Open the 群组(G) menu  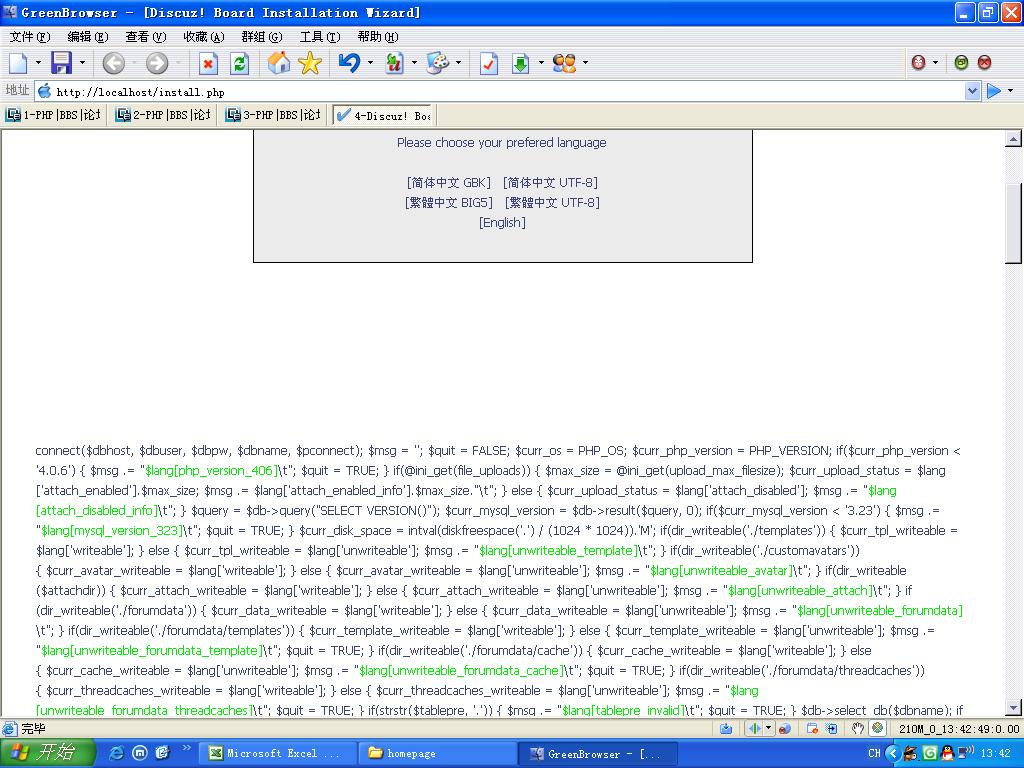[x=262, y=37]
